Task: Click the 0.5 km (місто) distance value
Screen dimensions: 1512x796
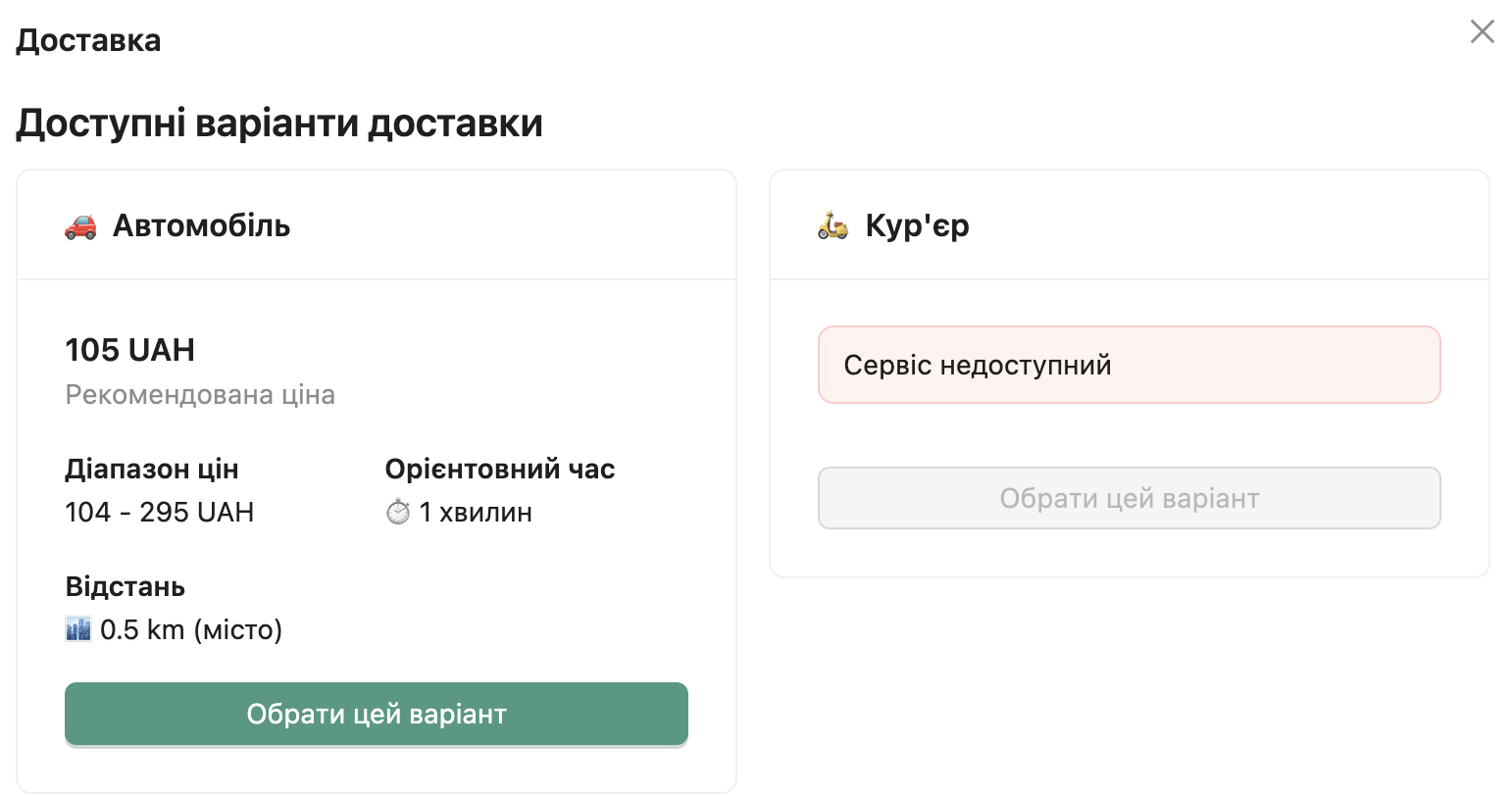Action: (x=191, y=629)
